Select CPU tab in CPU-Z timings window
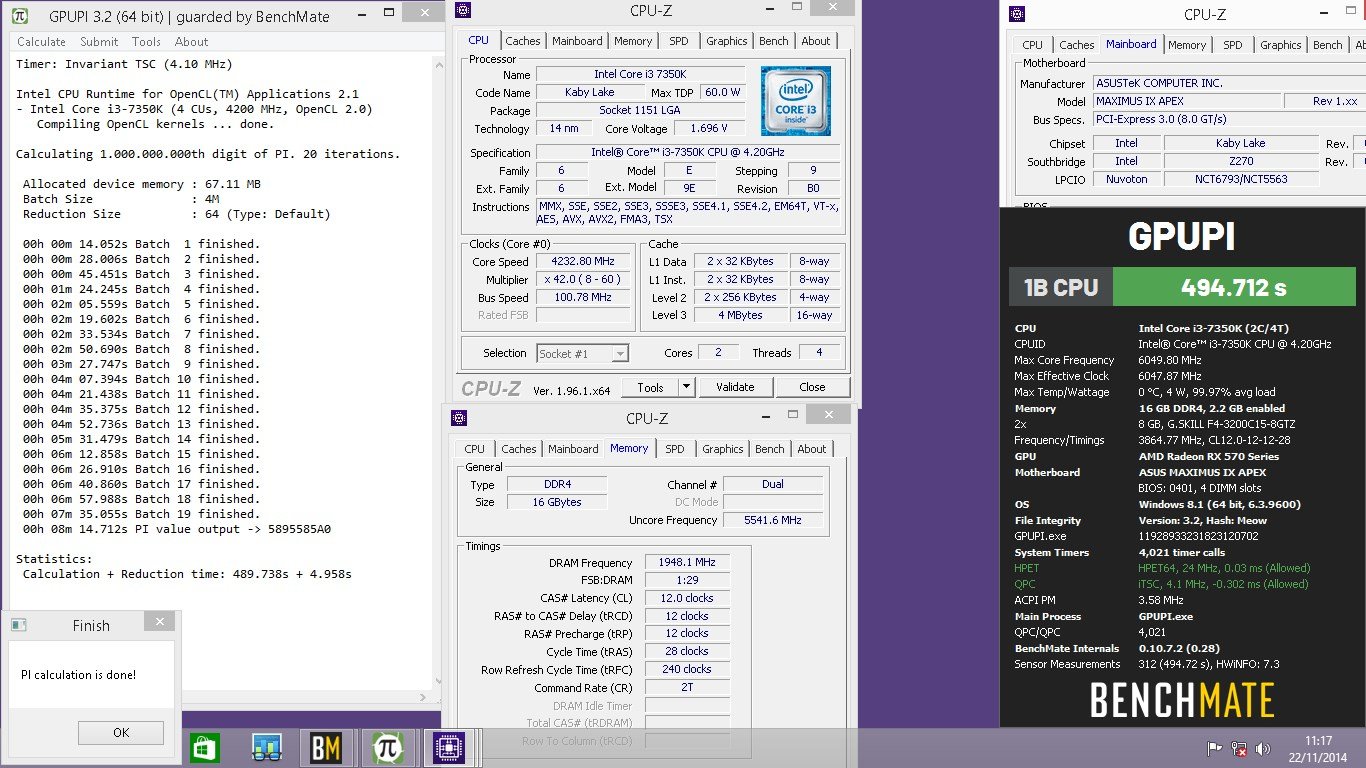The width and height of the screenshot is (1366, 768). pos(475,449)
